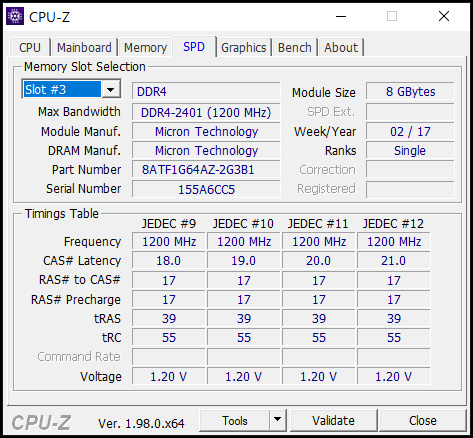473x438 pixels.
Task: Click the DDR4 memory type field
Action: pyautogui.click(x=206, y=91)
